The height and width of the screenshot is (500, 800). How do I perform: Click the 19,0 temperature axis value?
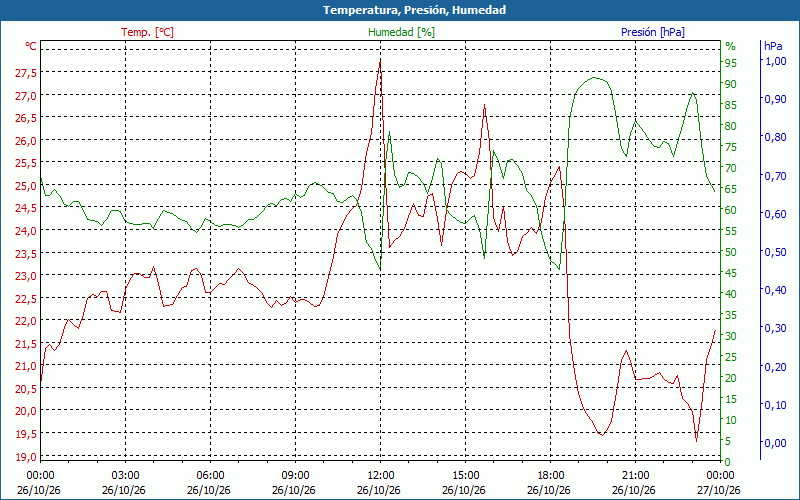tap(26, 456)
